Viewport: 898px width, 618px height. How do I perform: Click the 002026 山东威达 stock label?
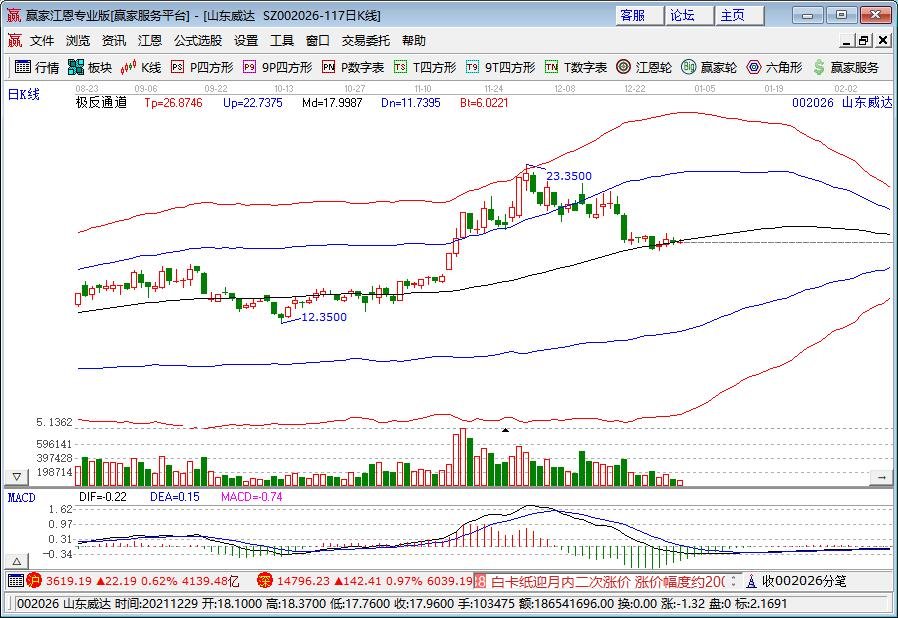(842, 103)
